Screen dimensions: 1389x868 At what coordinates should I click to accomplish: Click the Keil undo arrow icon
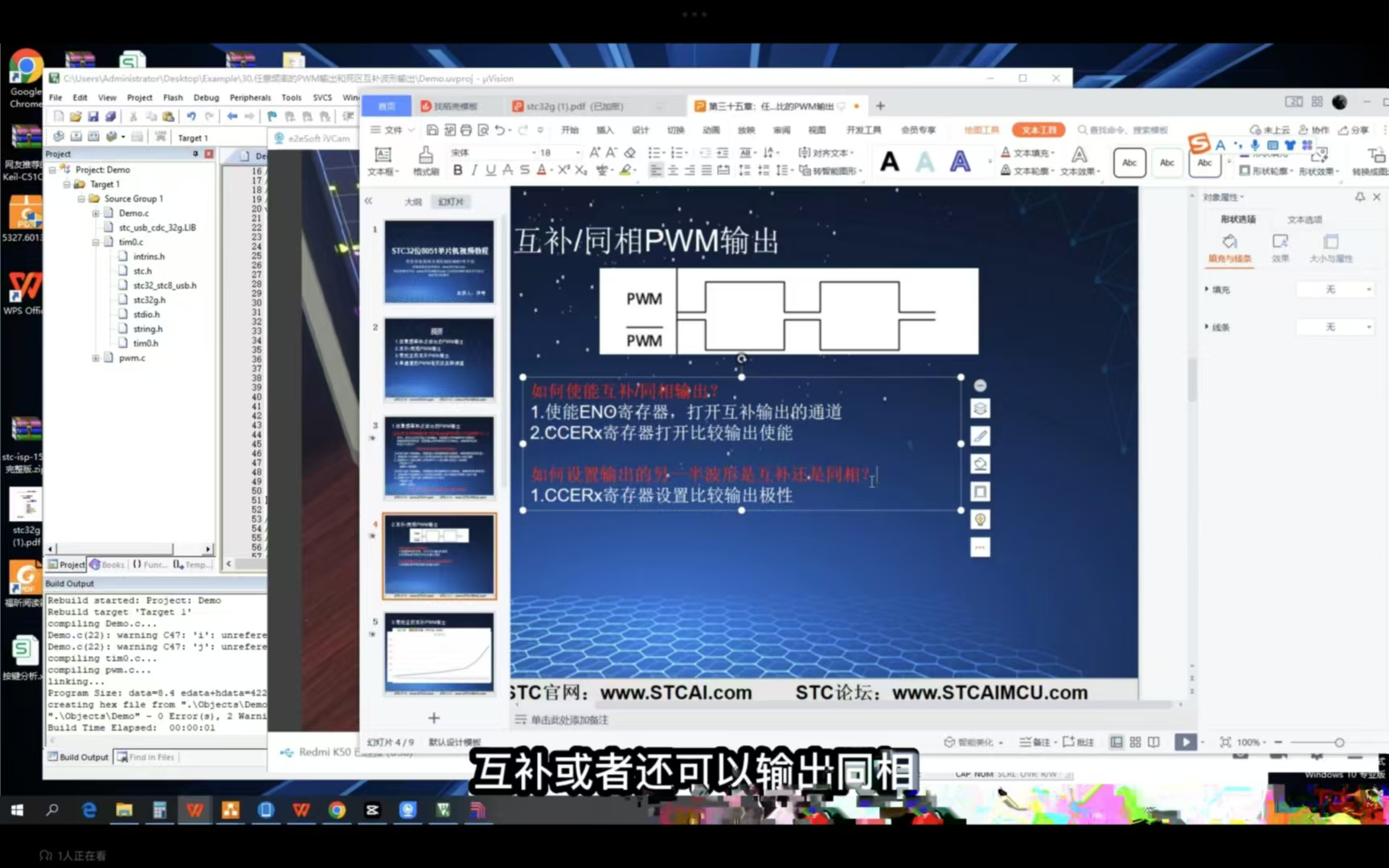[x=191, y=117]
